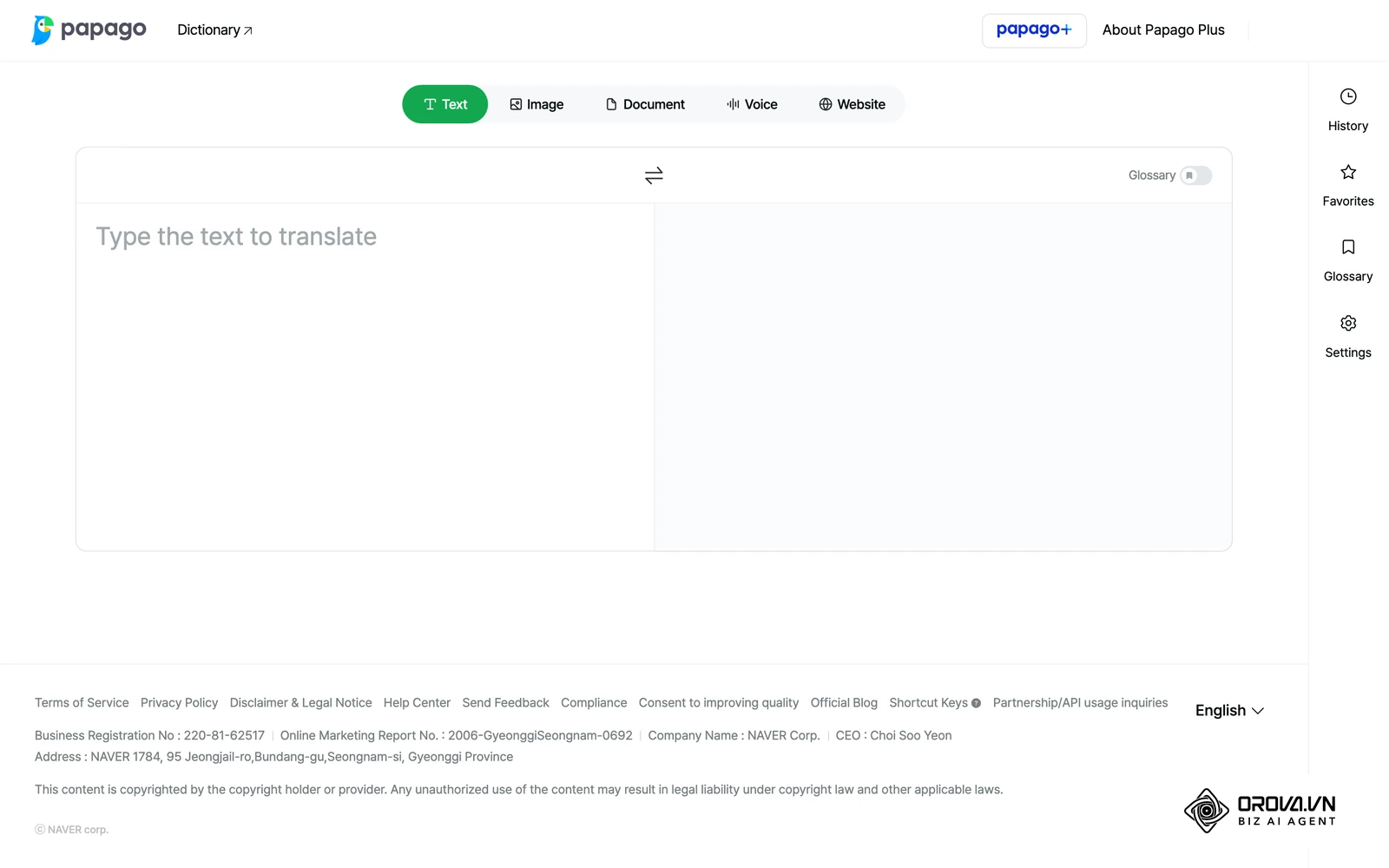The image size is (1389, 868).
Task: Open the History clock icon
Action: 1347,96
